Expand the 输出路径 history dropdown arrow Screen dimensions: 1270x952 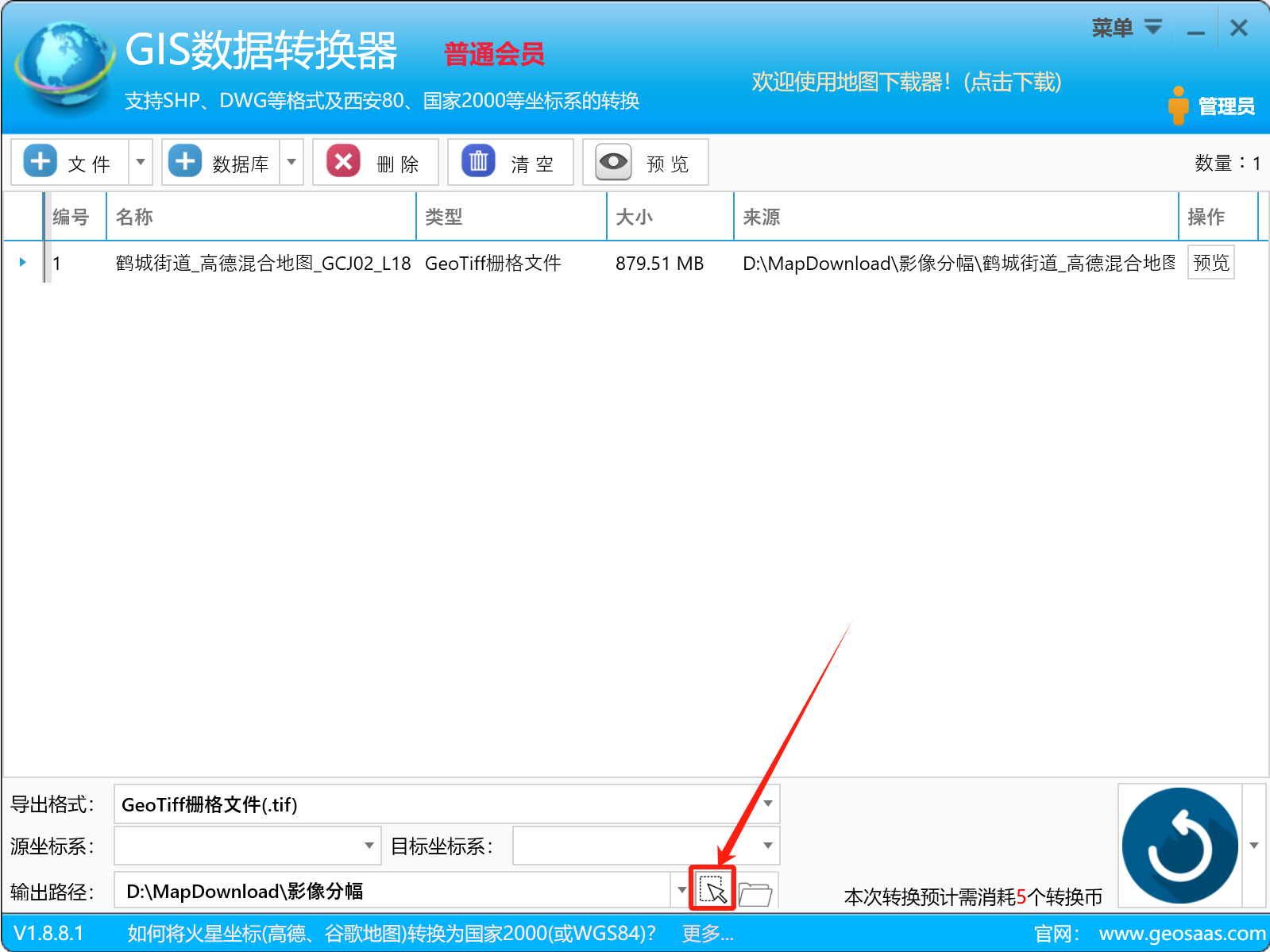tap(681, 890)
